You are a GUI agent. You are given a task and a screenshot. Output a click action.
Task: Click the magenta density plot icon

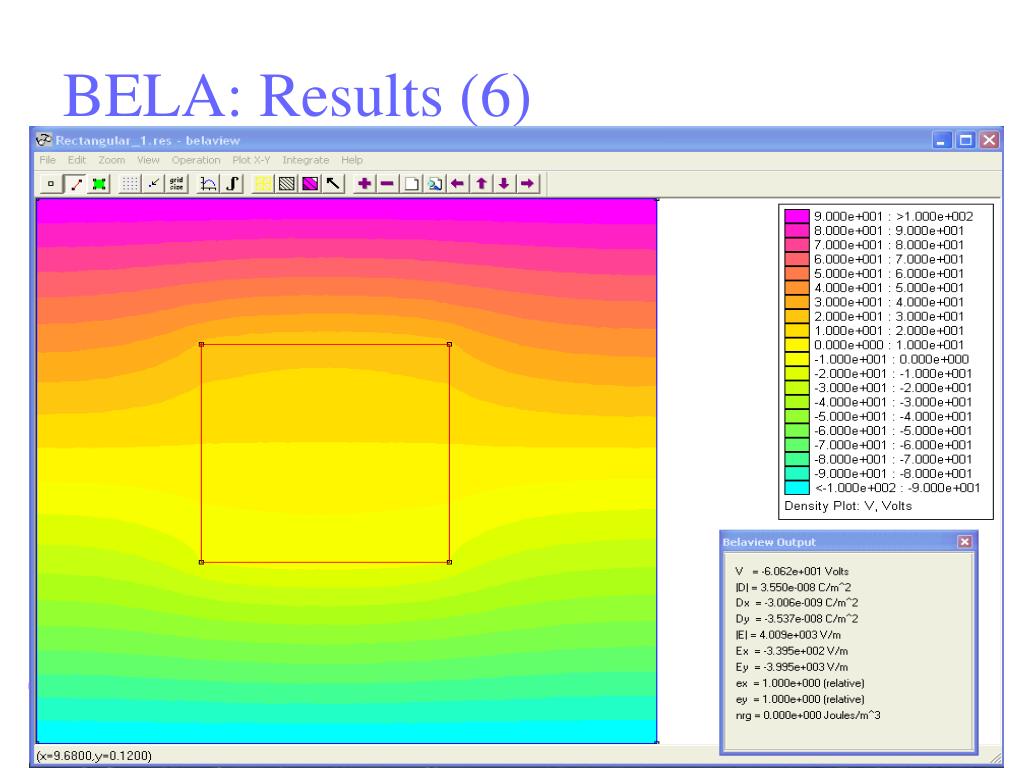coord(310,184)
